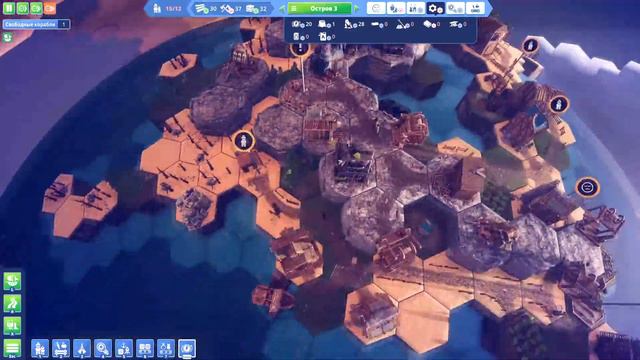The image size is (640, 360).
Task: Click the tools resource showing 37
Action: (x=231, y=9)
